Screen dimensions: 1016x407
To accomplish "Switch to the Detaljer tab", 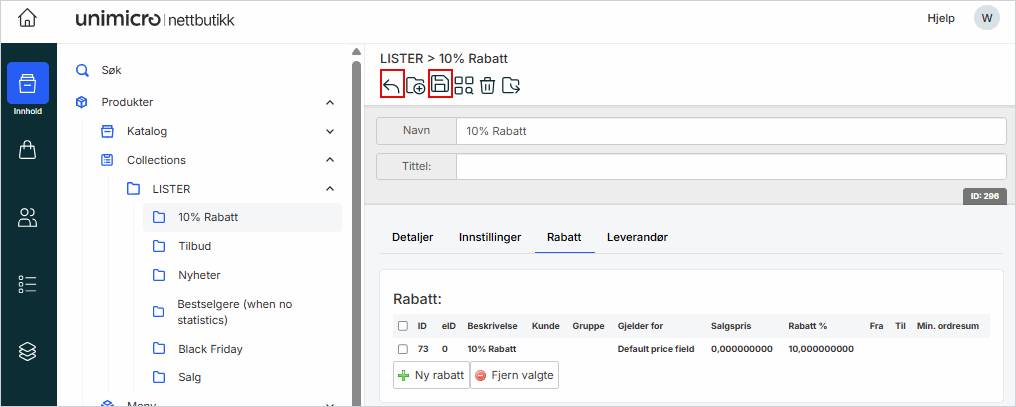I will click(412, 237).
